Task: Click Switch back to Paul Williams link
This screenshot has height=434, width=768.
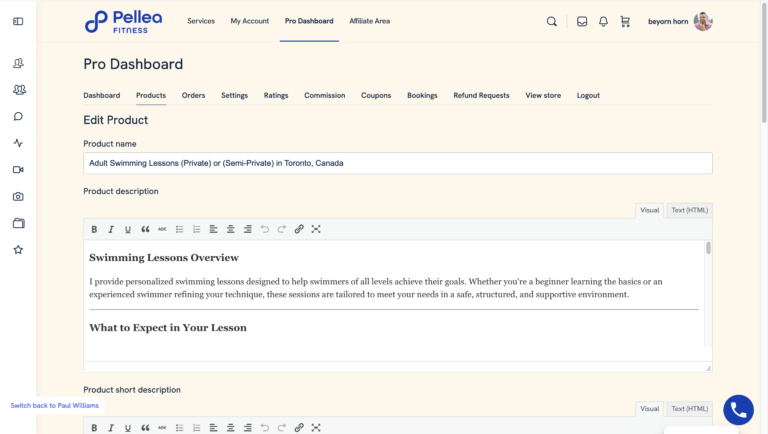Action: 54,406
